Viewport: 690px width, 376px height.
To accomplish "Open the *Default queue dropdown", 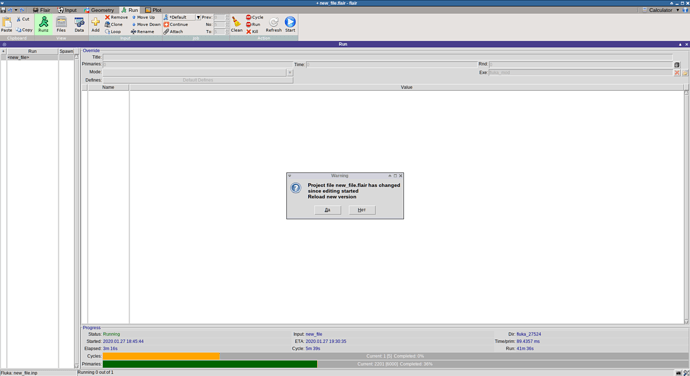I will coord(198,17).
